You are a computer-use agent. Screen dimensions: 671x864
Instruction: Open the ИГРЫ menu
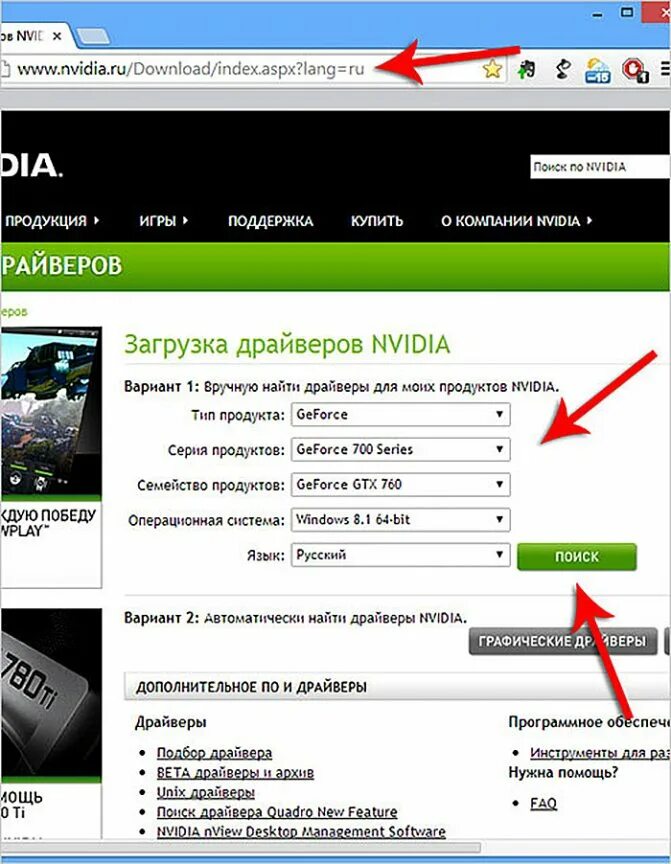[x=163, y=221]
